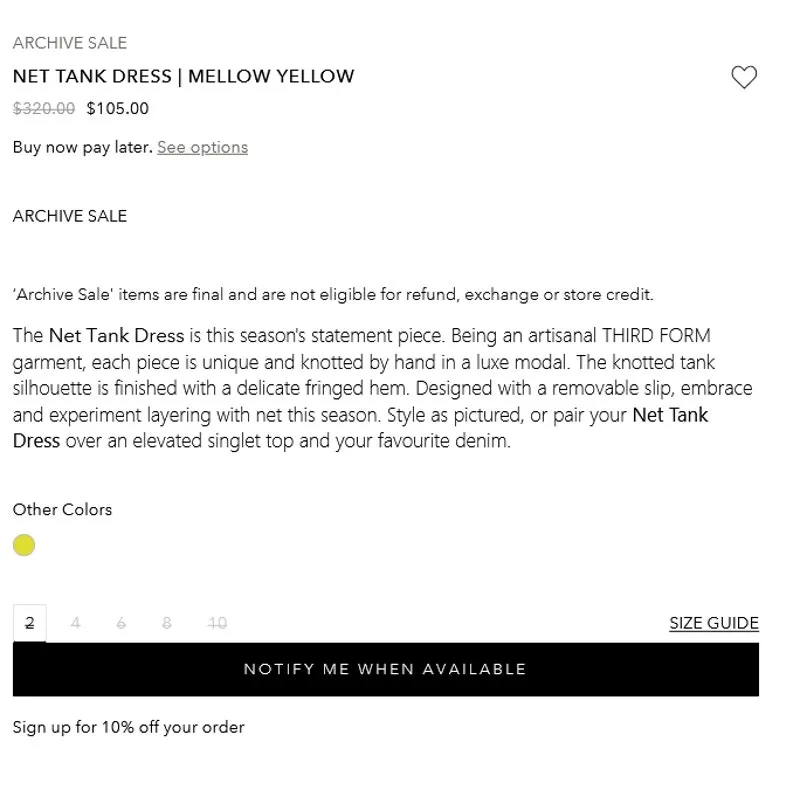The image size is (800, 800).
Task: Select the Mellow Yellow color swatch
Action: (x=24, y=545)
